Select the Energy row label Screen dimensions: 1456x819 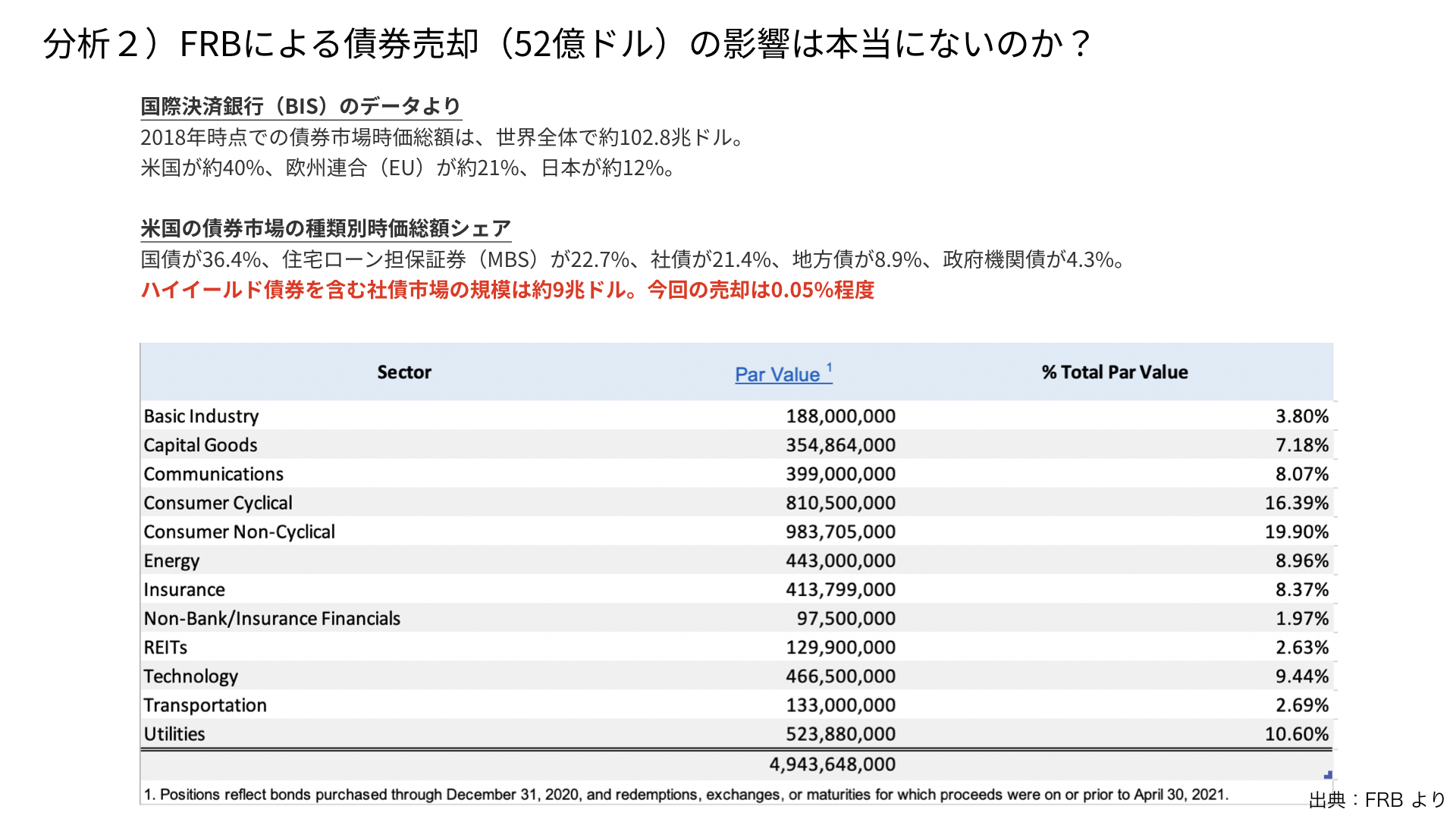tap(171, 561)
